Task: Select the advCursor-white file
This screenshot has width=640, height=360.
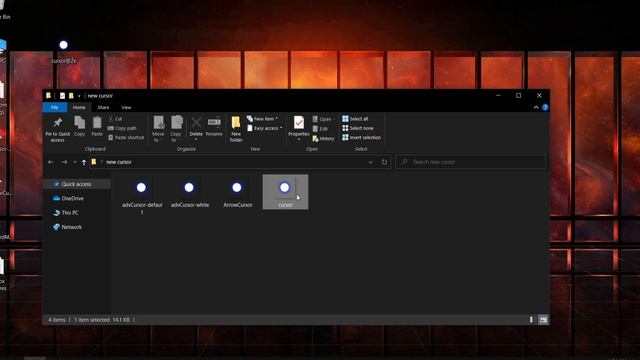Action: coord(190,192)
